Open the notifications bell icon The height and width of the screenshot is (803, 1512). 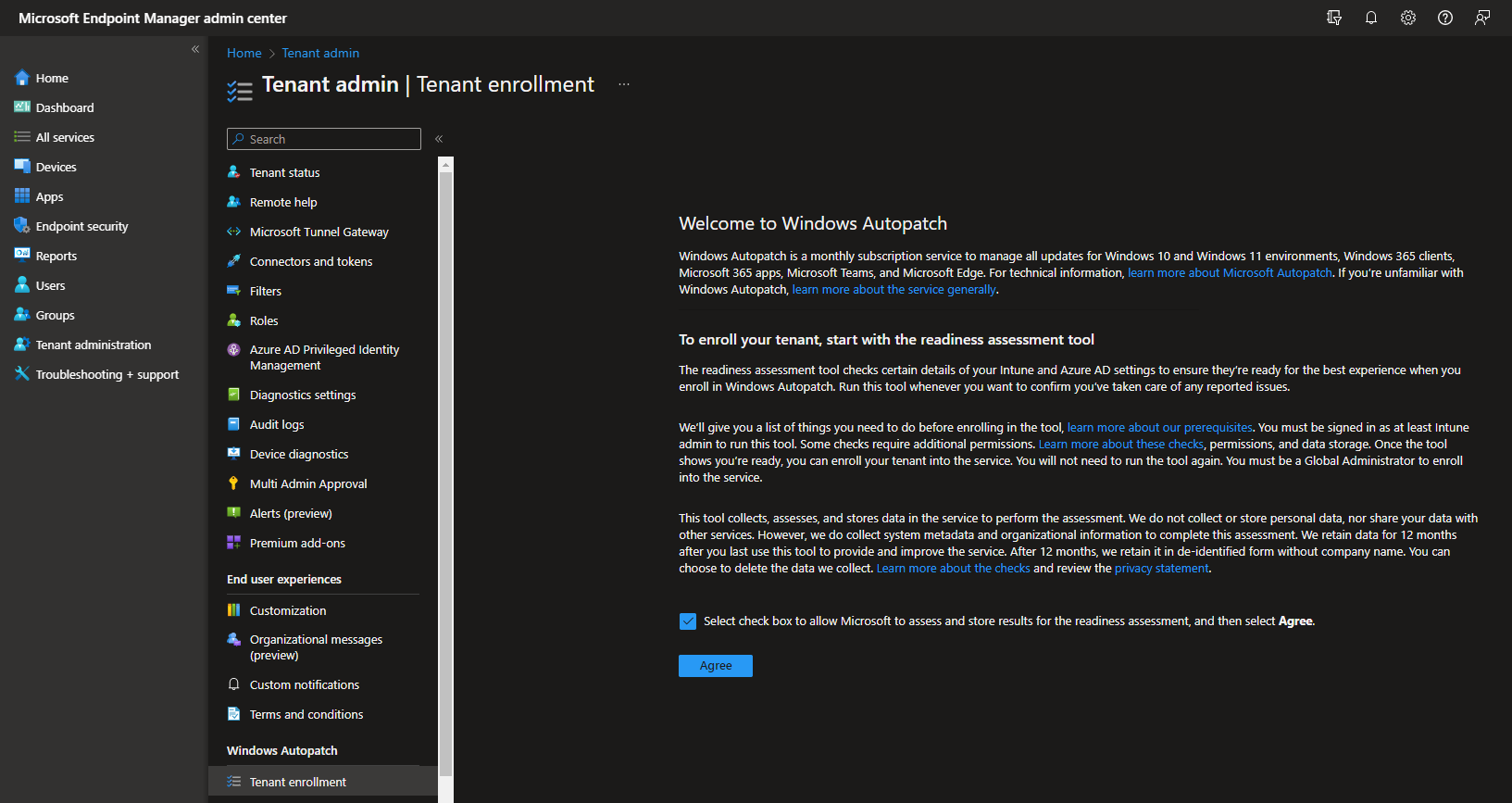click(x=1371, y=18)
